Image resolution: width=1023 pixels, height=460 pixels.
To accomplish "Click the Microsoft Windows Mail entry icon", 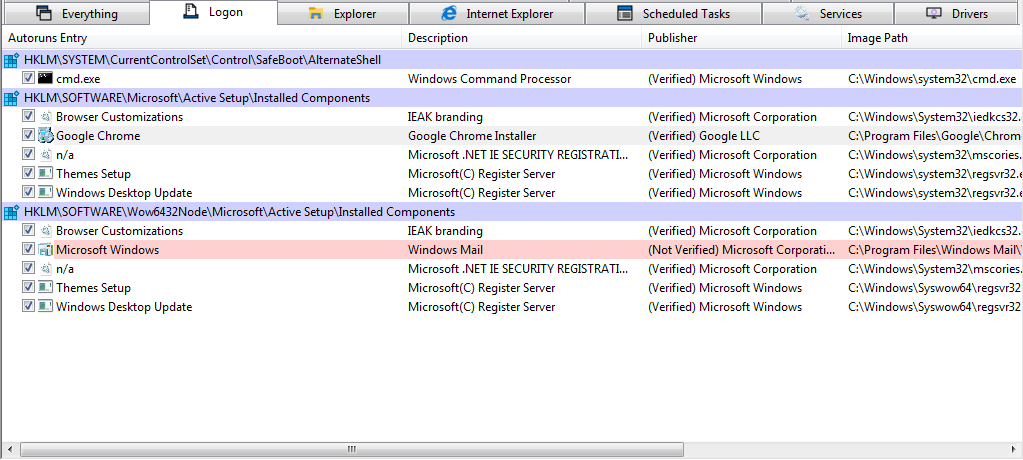I will (45, 249).
